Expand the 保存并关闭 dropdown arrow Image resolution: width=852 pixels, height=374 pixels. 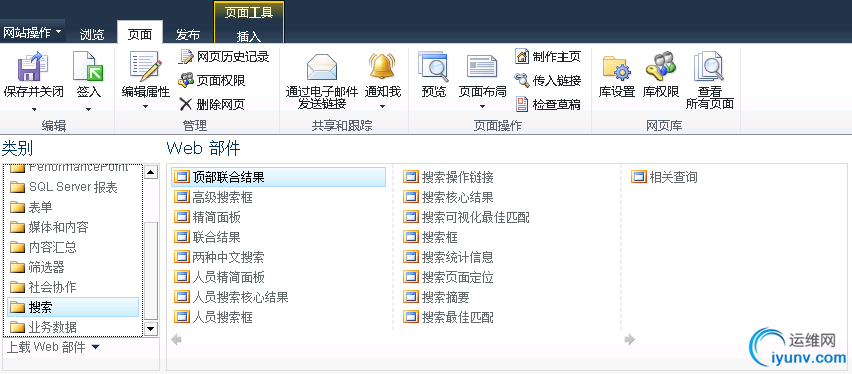[x=34, y=109]
